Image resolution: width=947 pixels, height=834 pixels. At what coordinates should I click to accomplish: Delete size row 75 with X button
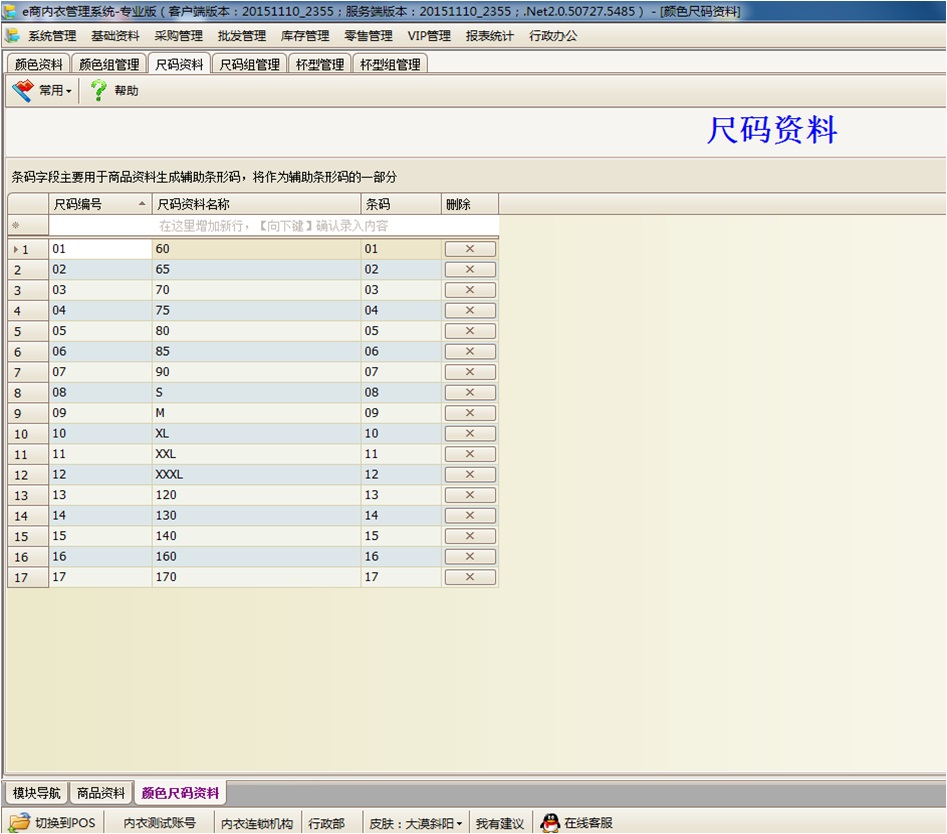coord(470,310)
